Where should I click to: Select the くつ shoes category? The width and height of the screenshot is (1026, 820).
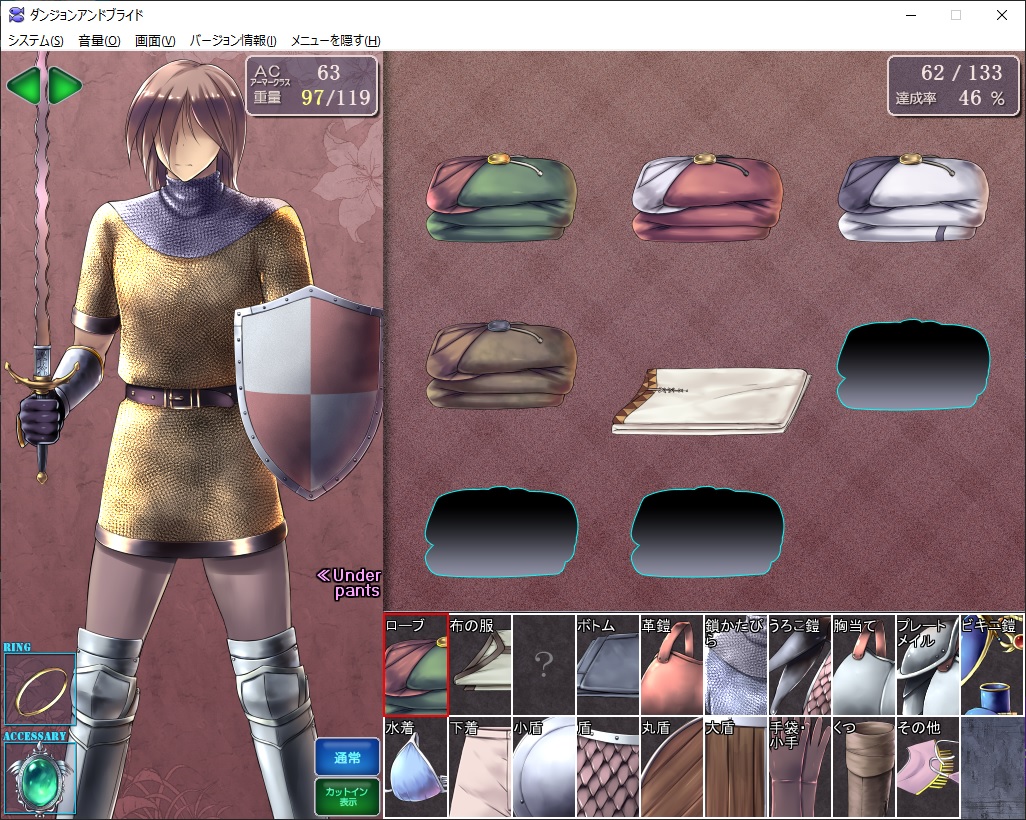click(864, 767)
